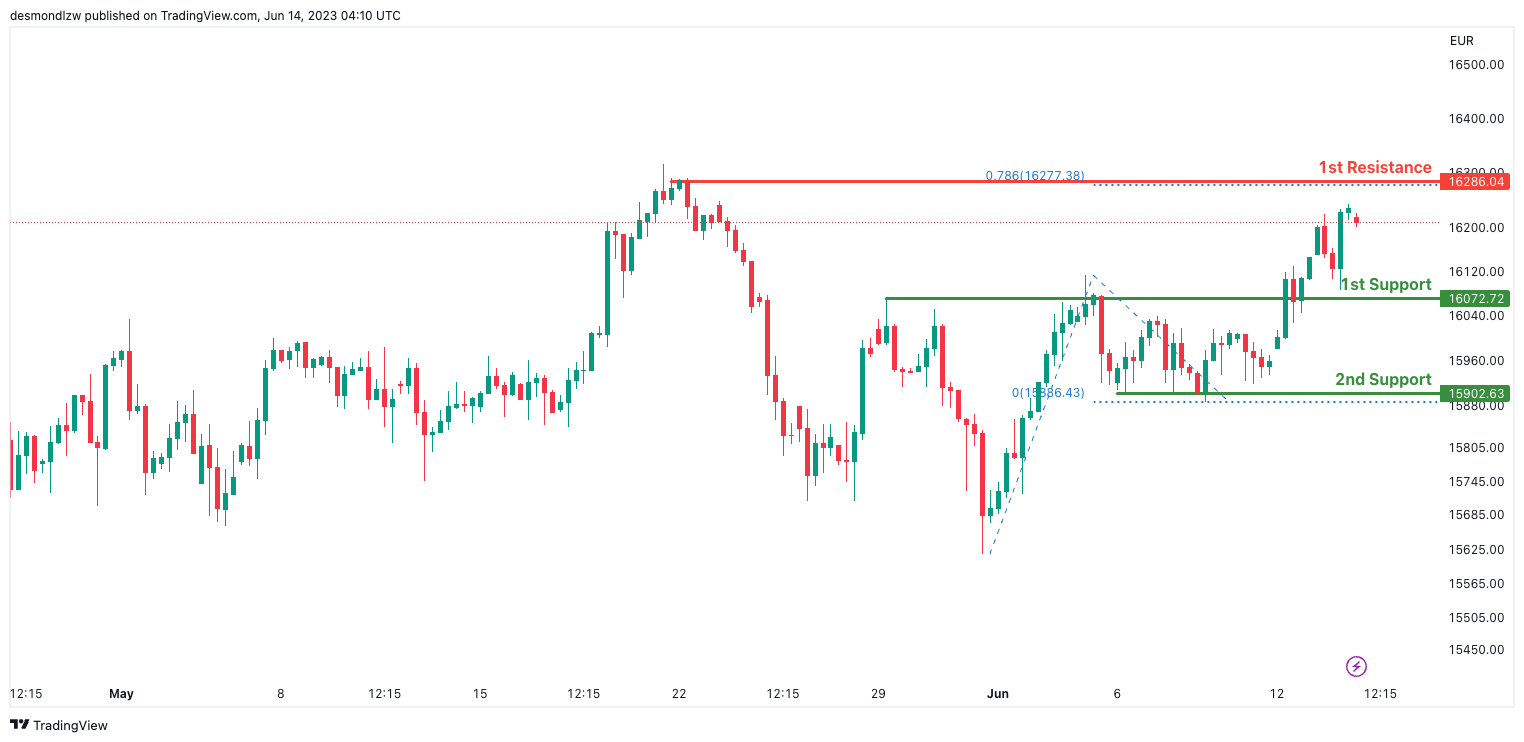
Task: Click the purple lightning bolt icon
Action: tap(1356, 666)
